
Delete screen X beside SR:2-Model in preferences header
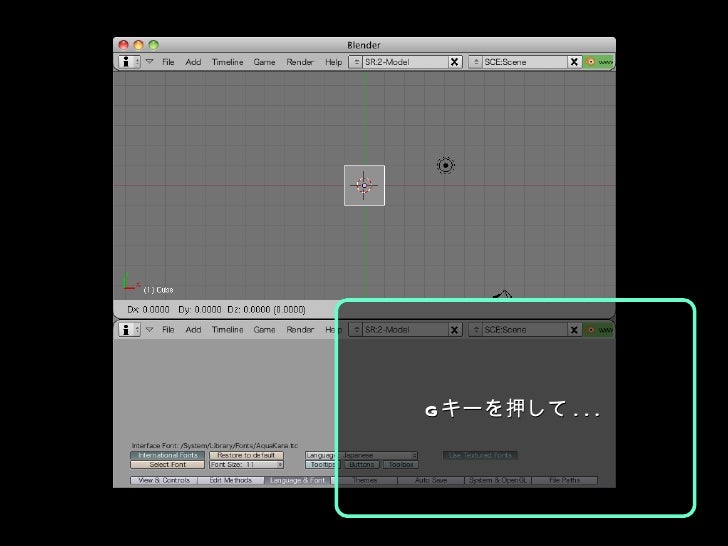click(455, 330)
